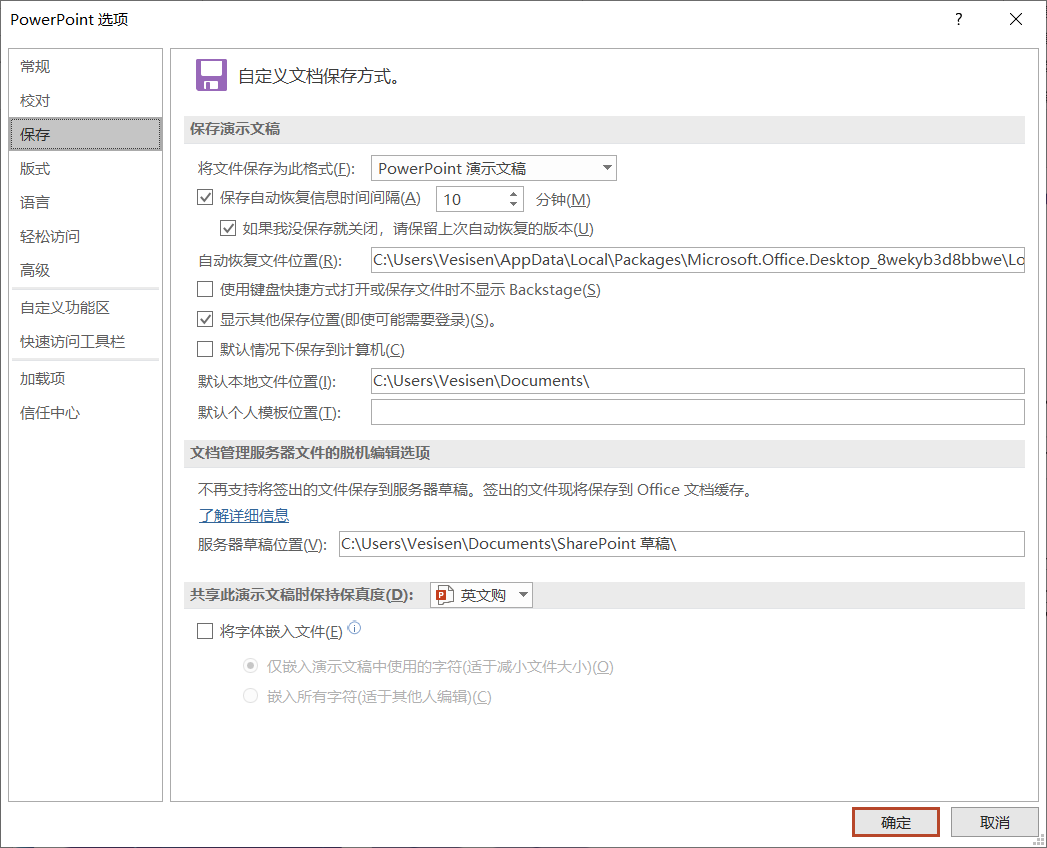Open the help question mark button
The height and width of the screenshot is (848, 1047).
click(x=958, y=19)
